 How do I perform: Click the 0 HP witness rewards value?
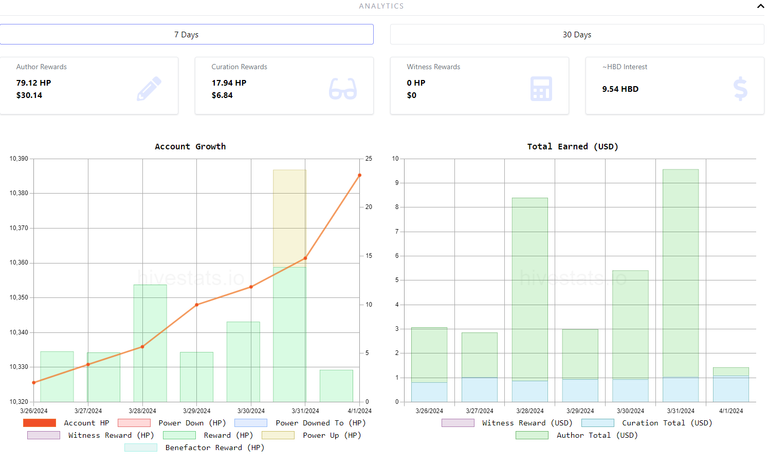(x=416, y=83)
